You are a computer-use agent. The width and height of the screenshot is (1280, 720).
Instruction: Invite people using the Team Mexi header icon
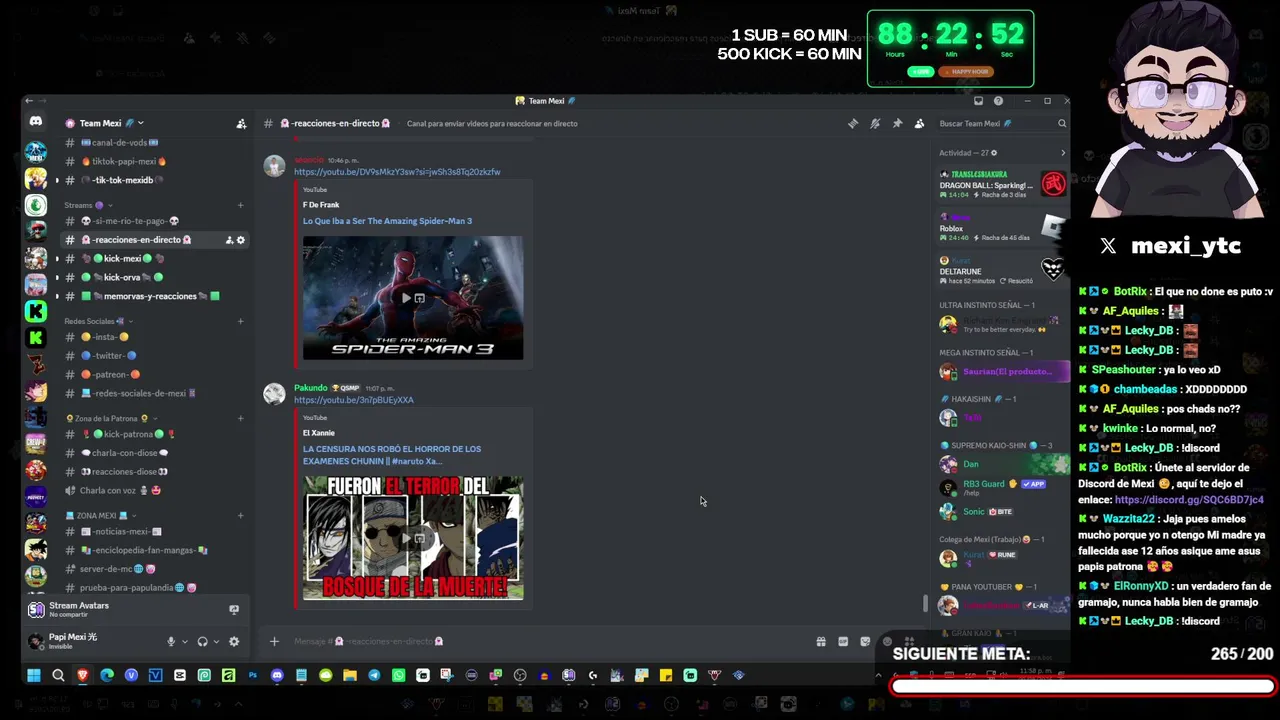241,124
